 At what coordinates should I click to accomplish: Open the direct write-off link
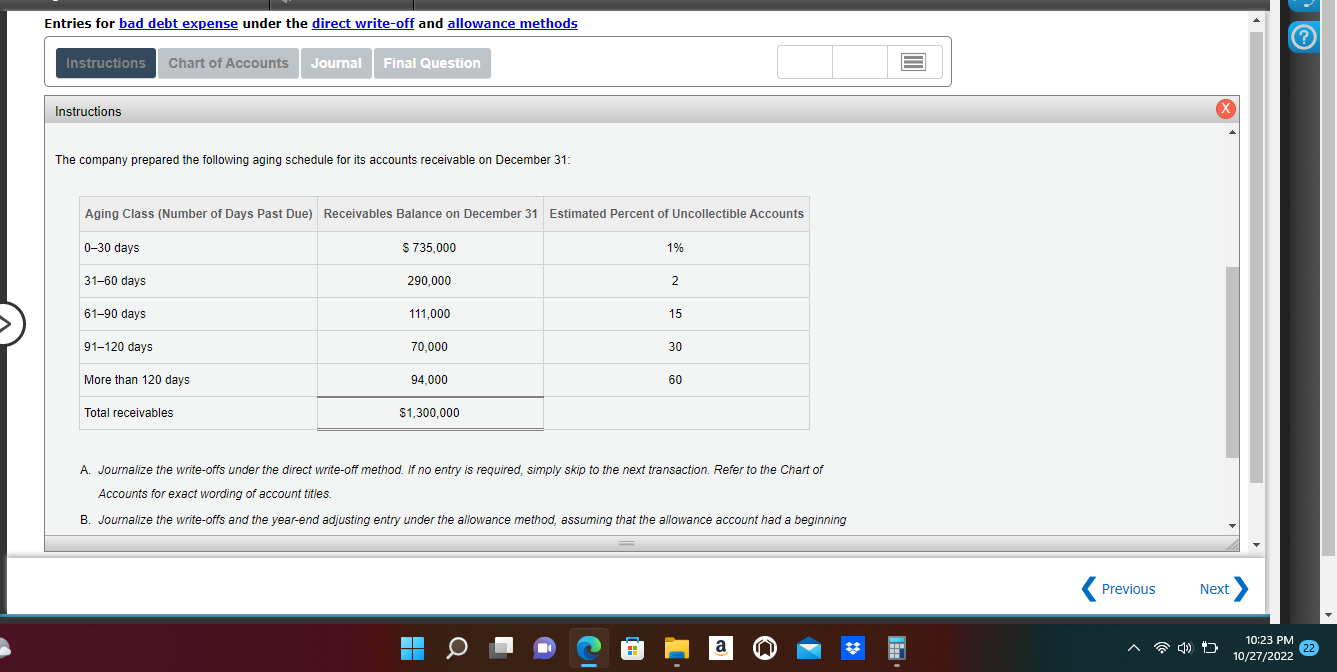[x=362, y=23]
